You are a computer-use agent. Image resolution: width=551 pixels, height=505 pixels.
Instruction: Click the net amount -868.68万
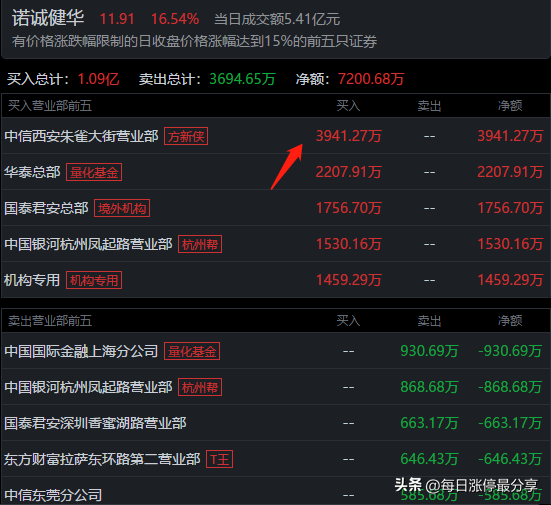point(510,387)
